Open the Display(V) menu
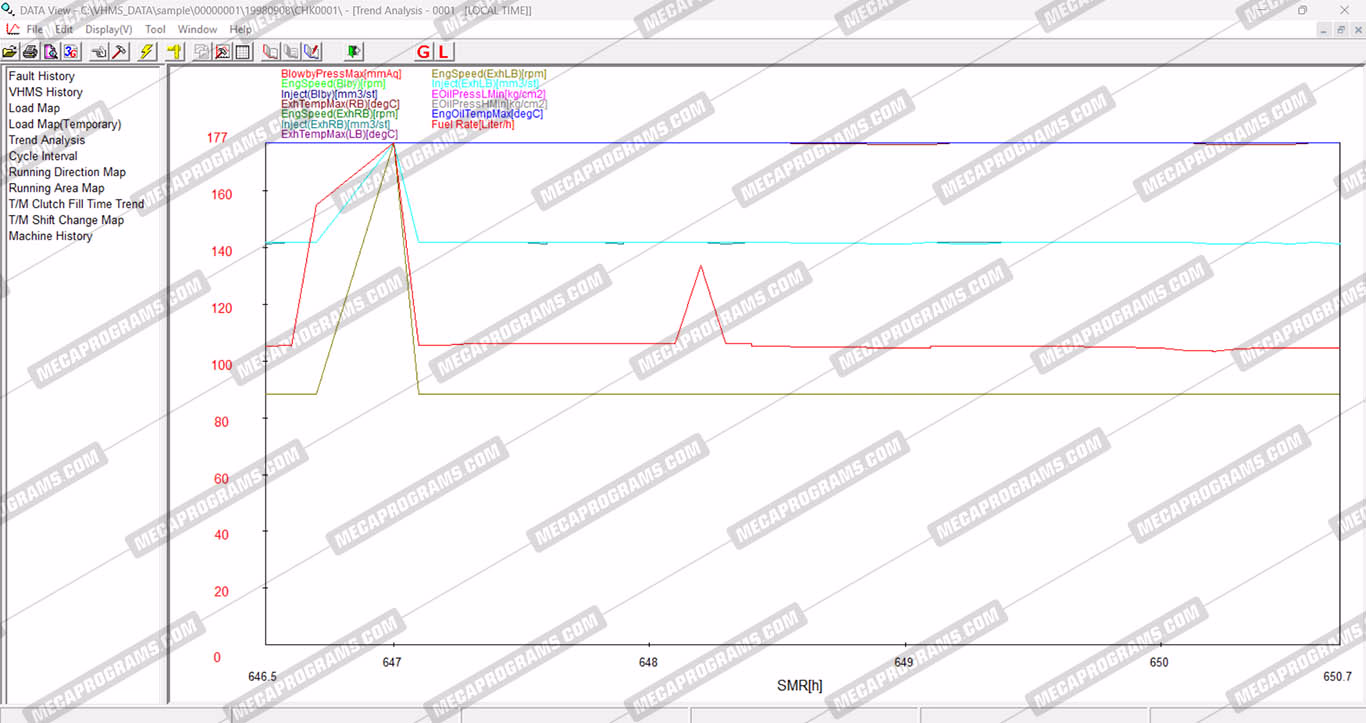 click(108, 29)
